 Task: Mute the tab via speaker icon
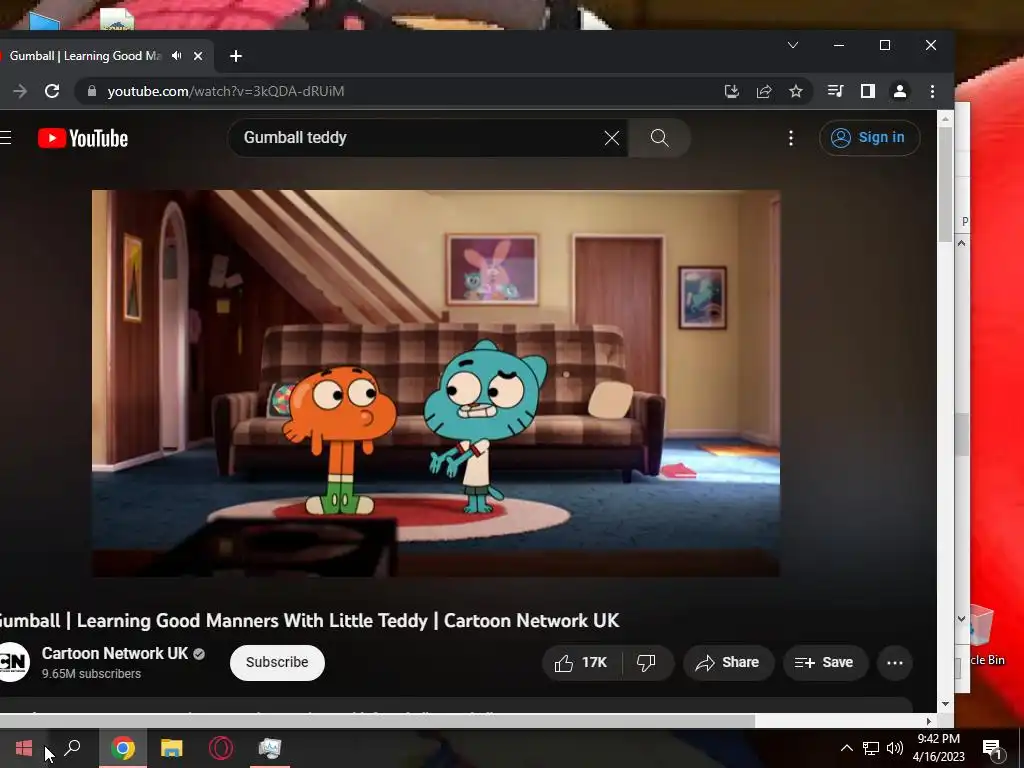(176, 56)
